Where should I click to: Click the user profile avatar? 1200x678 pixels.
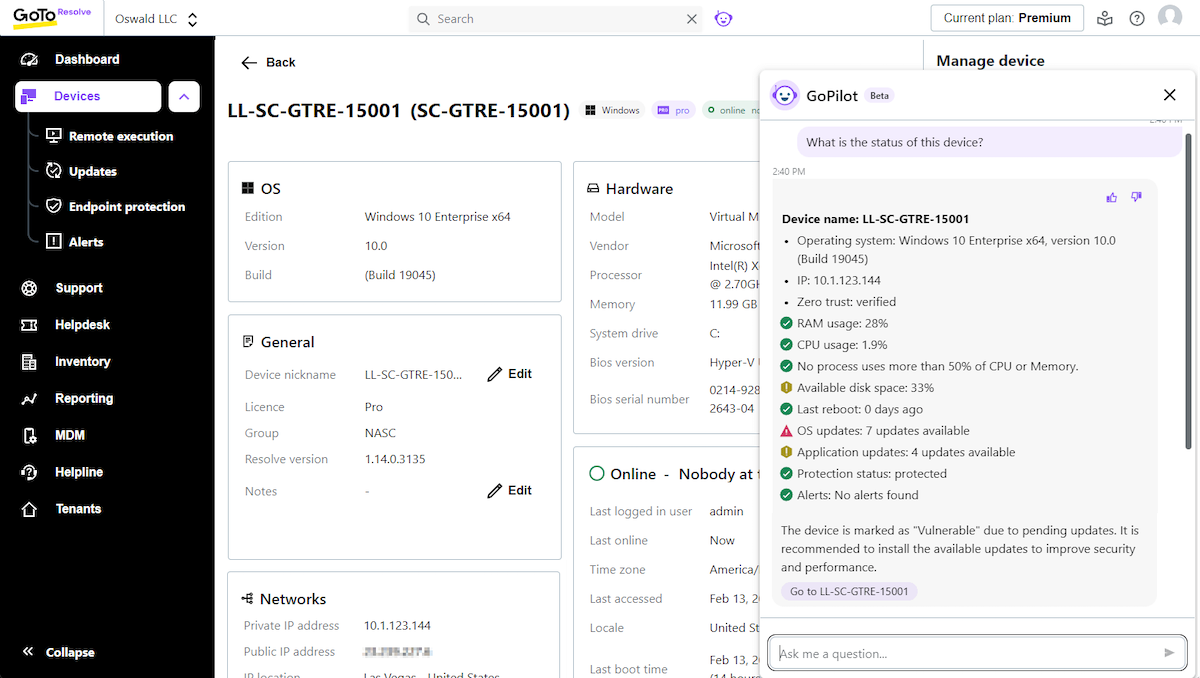pos(1169,18)
